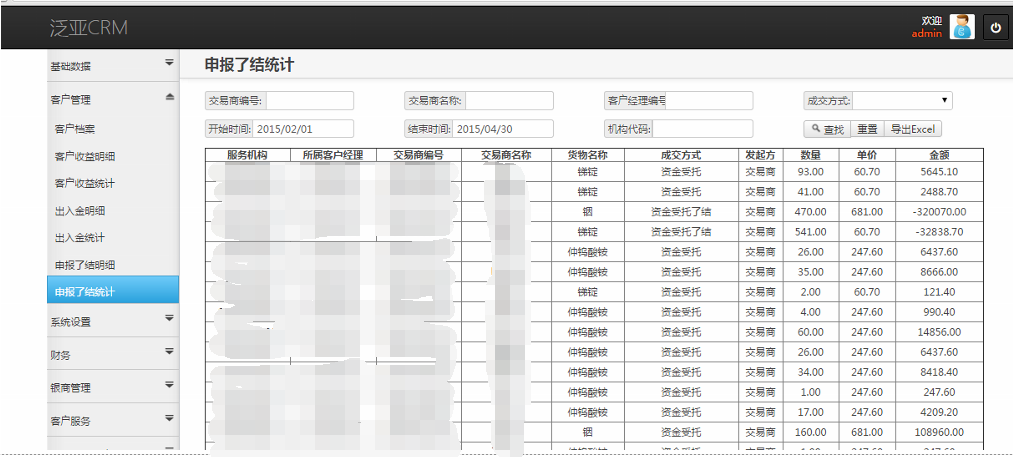Expand the 财务 sidebar section

coord(112,354)
